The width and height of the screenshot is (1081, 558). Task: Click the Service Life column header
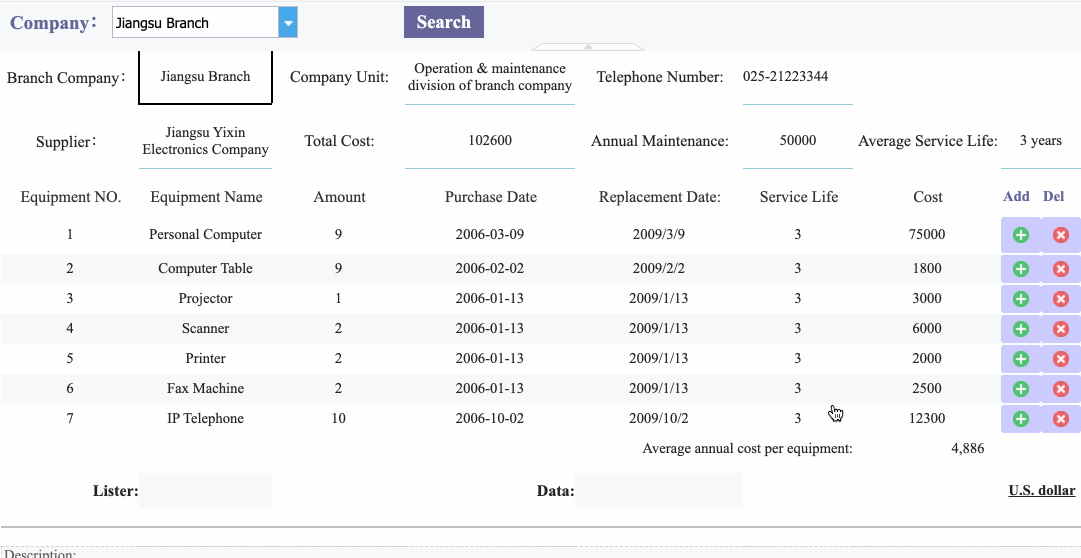point(798,197)
